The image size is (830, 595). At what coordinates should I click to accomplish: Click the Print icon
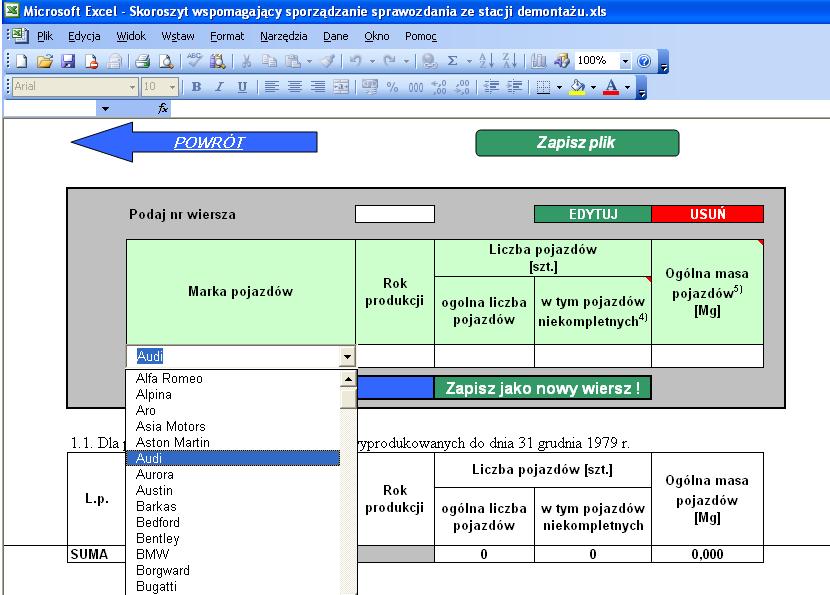coord(142,61)
